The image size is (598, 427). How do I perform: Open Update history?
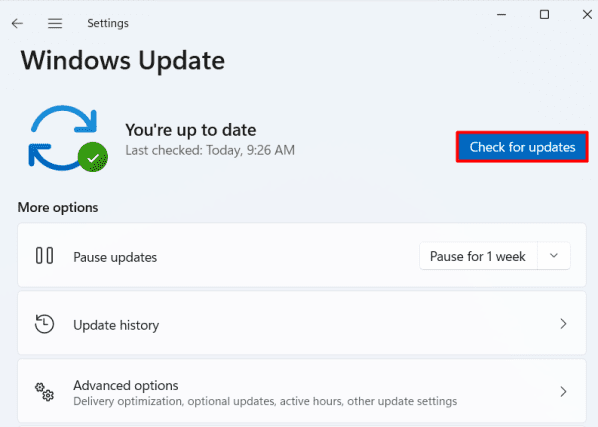pyautogui.click(x=302, y=324)
